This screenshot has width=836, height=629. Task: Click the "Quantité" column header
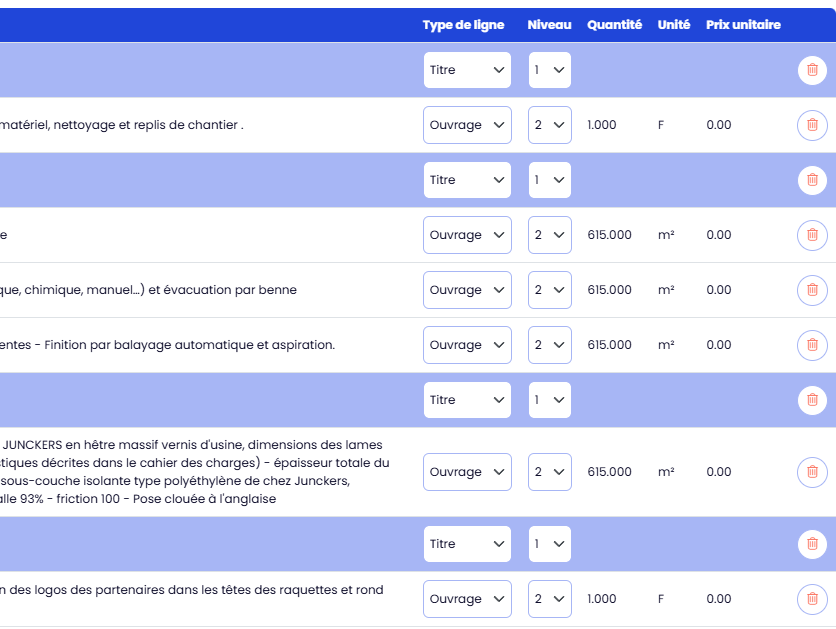coord(614,25)
